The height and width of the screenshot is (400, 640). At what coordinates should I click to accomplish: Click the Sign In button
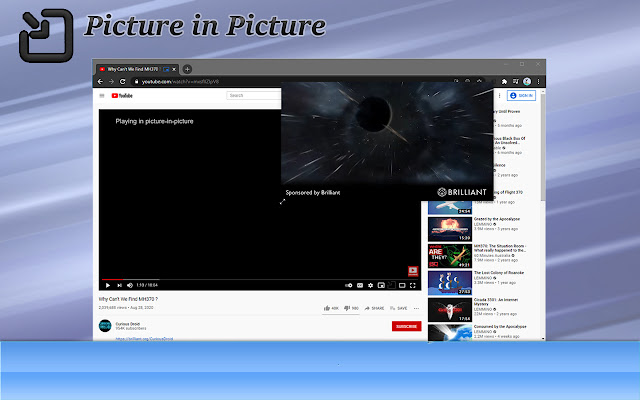coord(522,95)
